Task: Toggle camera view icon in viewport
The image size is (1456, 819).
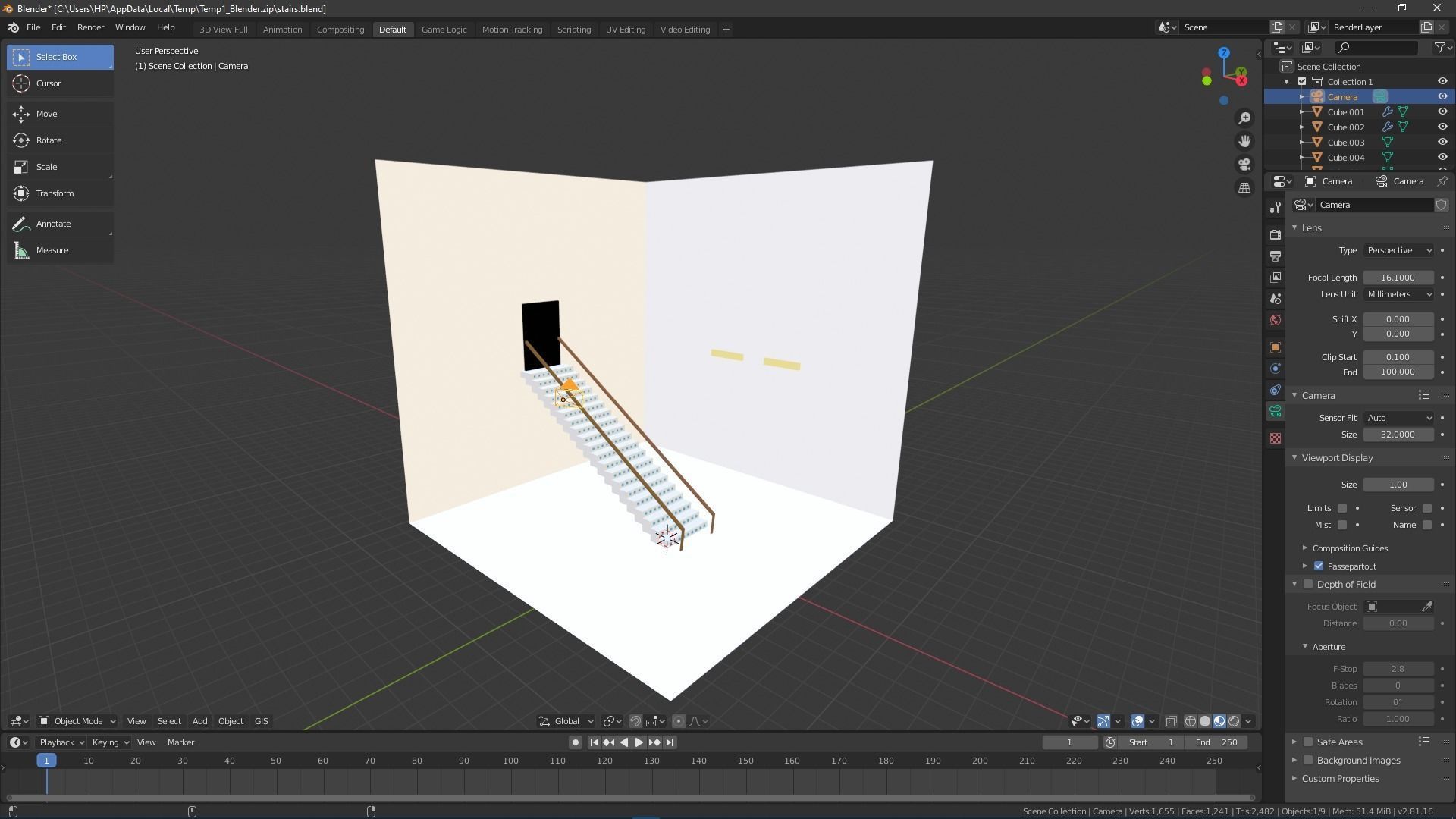Action: pos(1244,165)
